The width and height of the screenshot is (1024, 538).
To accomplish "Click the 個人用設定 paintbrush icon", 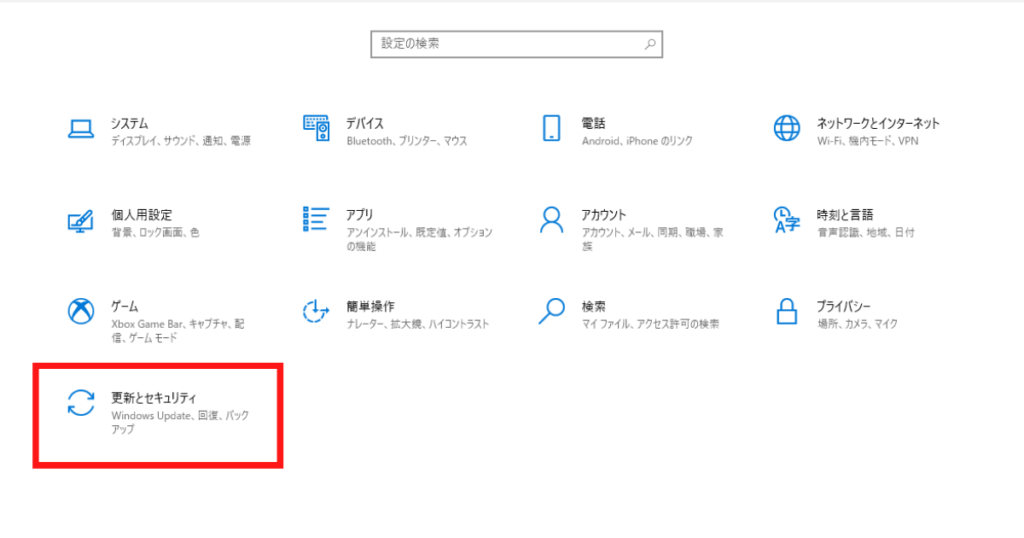I will click(80, 221).
